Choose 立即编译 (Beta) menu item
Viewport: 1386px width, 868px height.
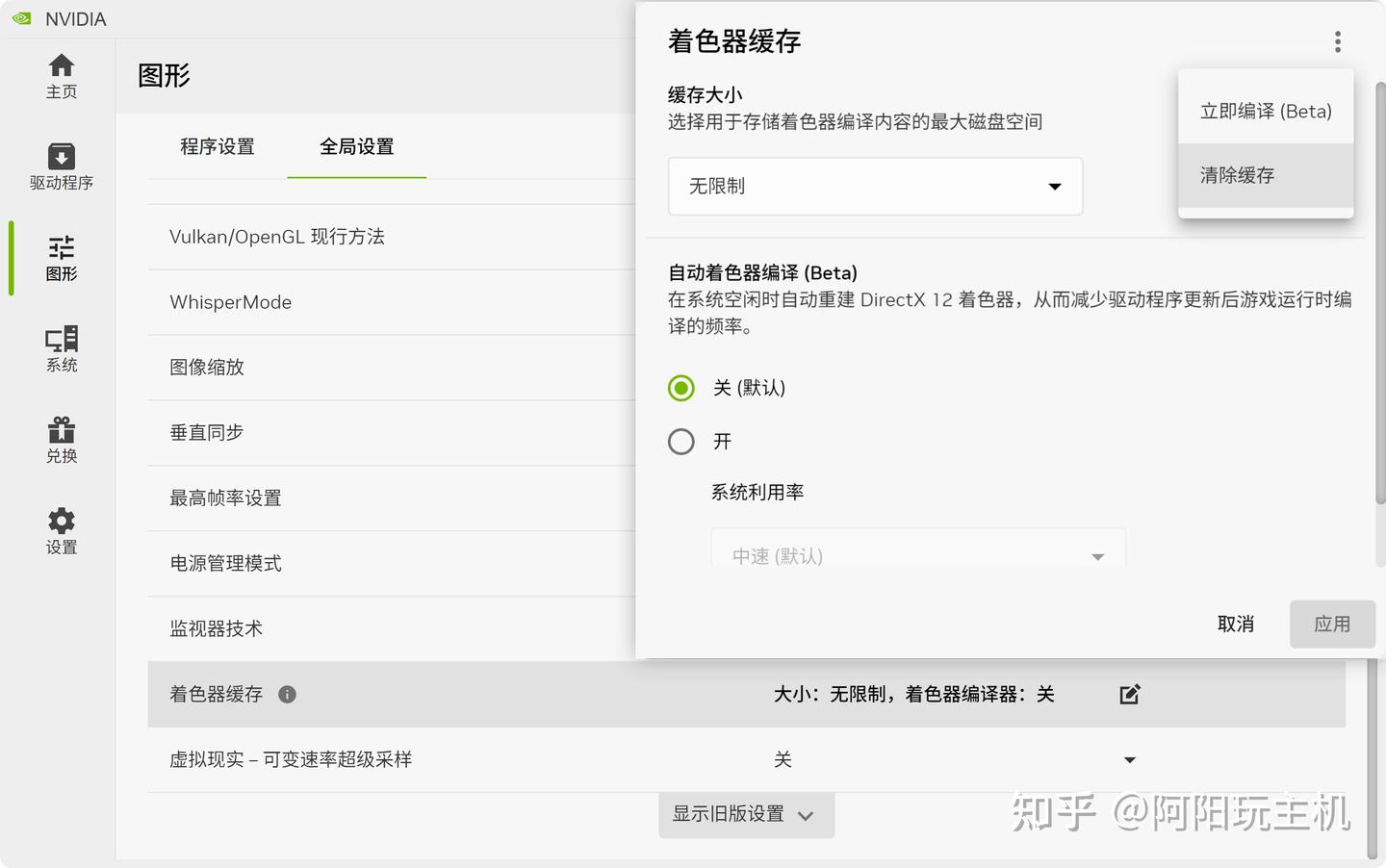click(1266, 112)
